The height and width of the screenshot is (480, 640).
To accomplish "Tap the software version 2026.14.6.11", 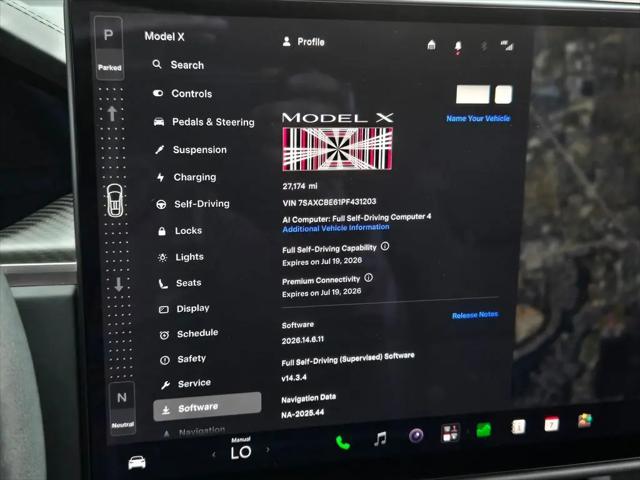I will tap(302, 340).
